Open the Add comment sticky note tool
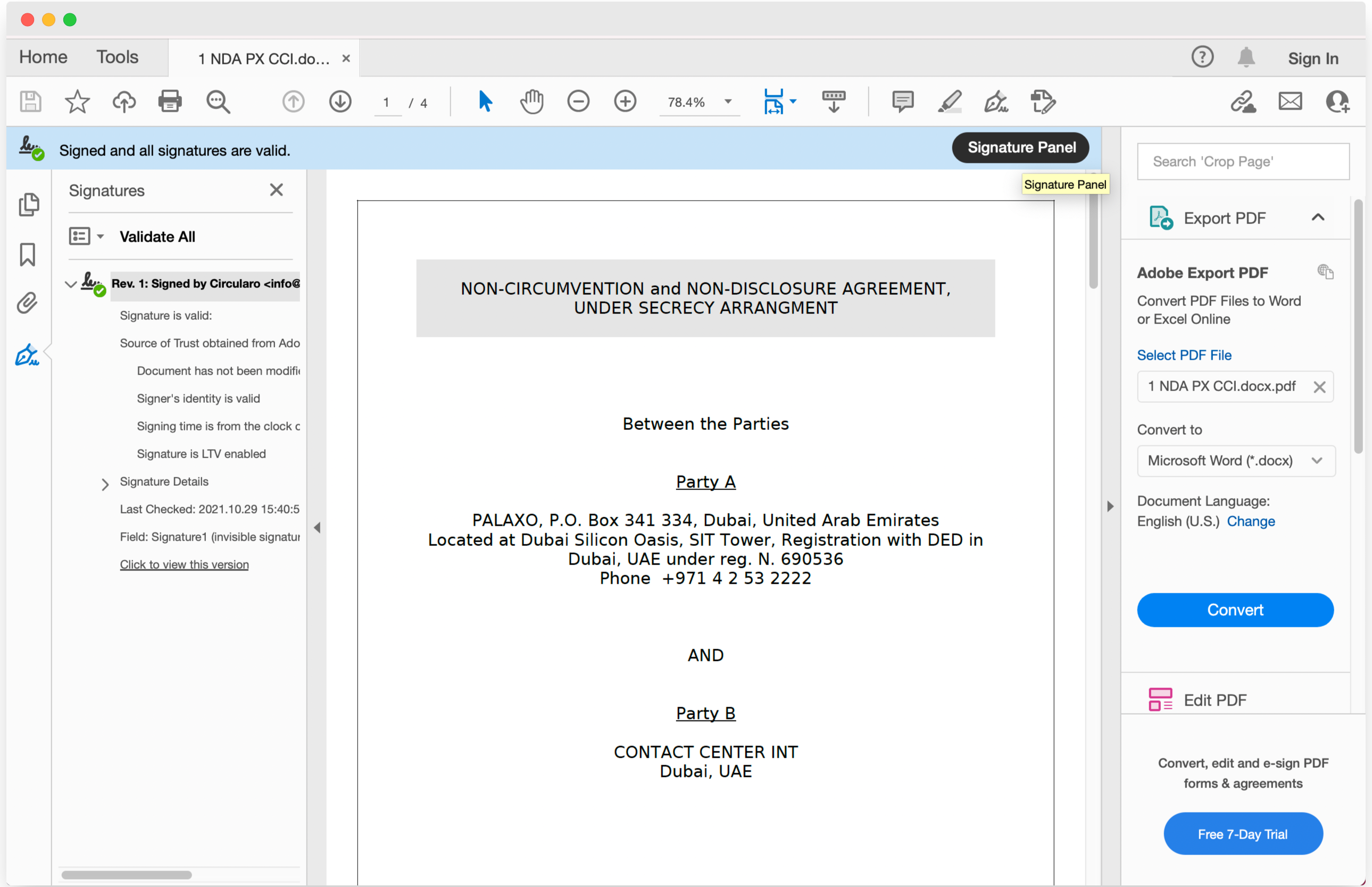The image size is (1372, 887). coord(902,102)
